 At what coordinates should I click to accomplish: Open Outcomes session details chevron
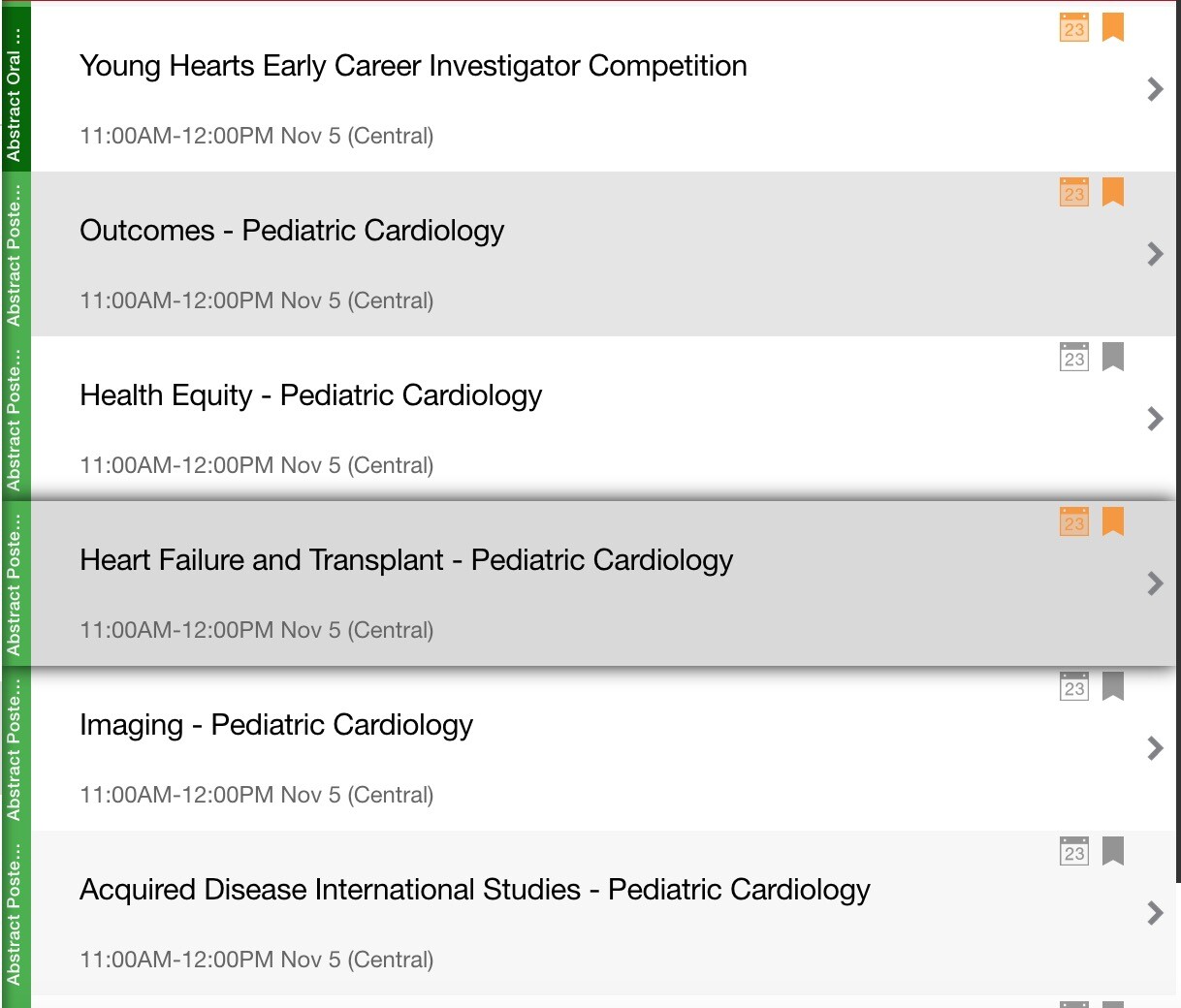1155,254
